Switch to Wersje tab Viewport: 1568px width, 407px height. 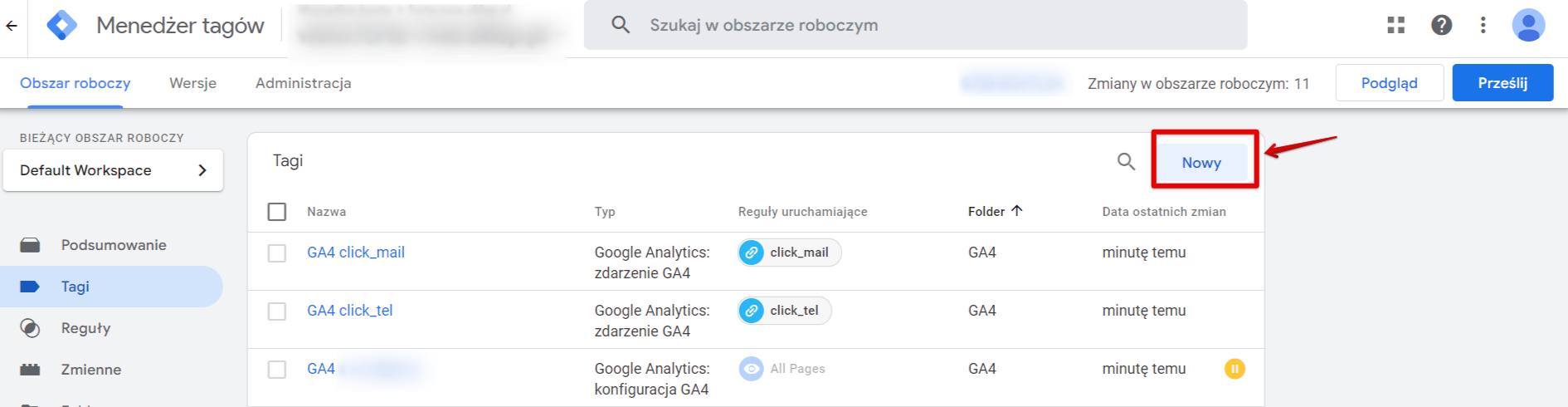point(192,83)
